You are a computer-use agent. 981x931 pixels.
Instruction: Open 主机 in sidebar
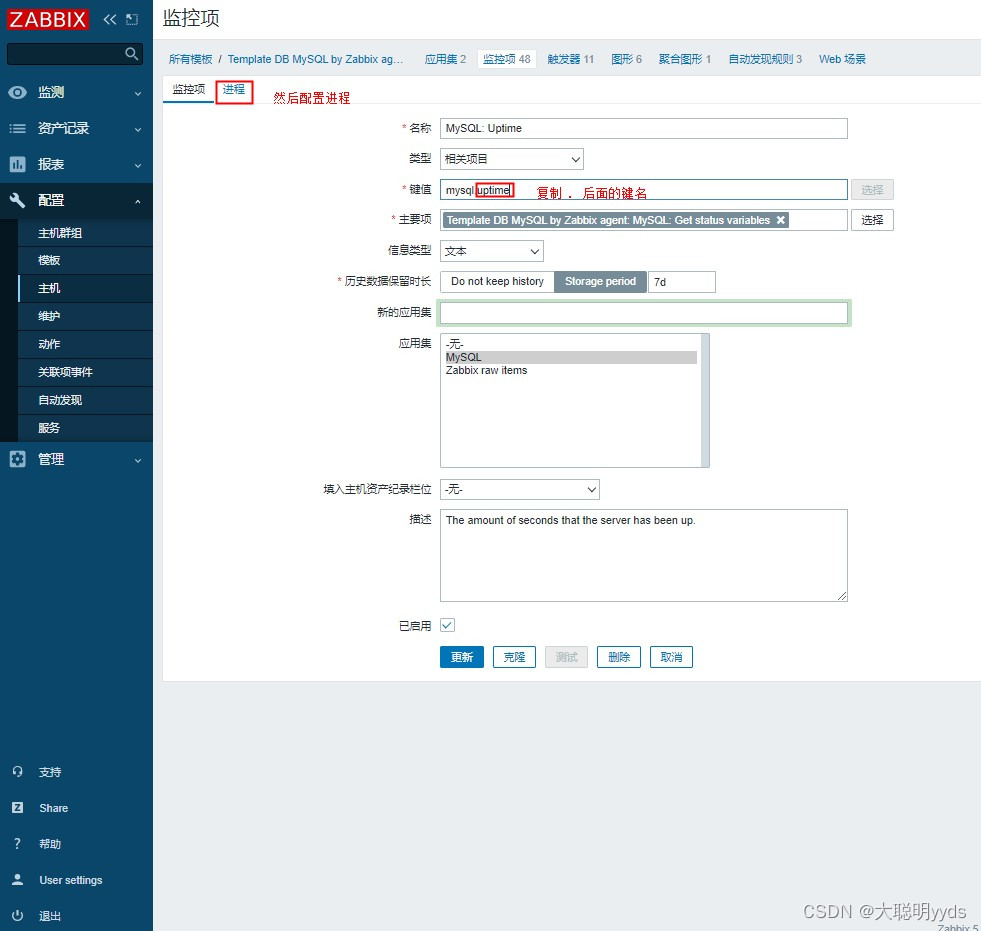click(85, 288)
